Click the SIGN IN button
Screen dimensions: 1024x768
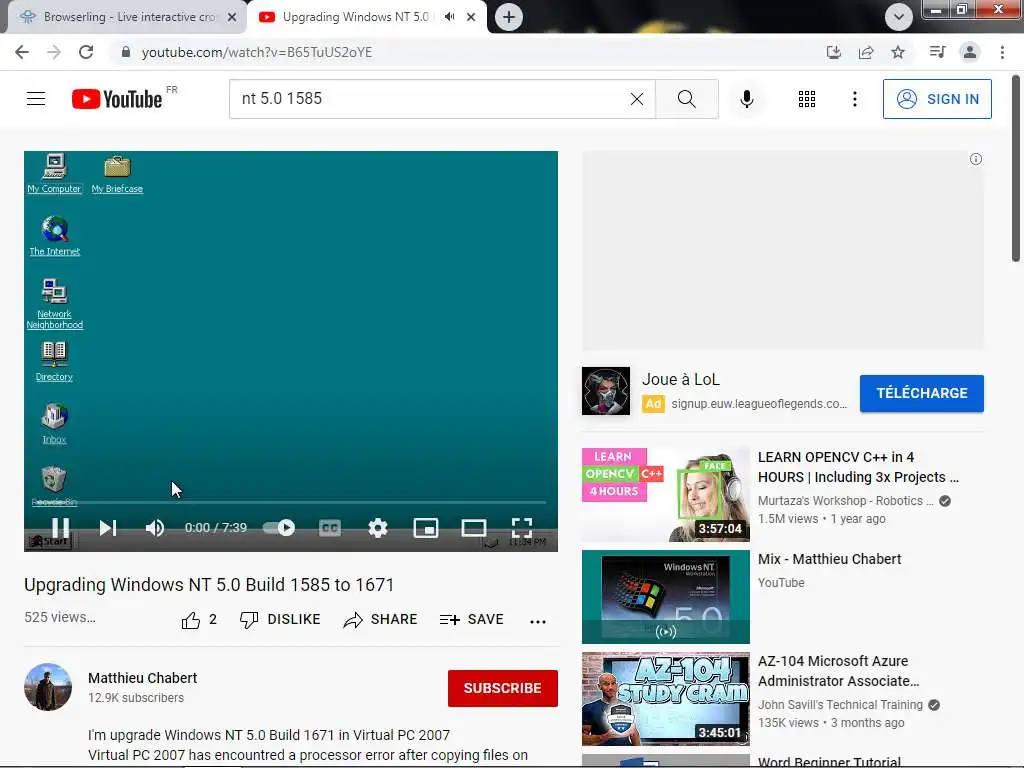pos(936,99)
